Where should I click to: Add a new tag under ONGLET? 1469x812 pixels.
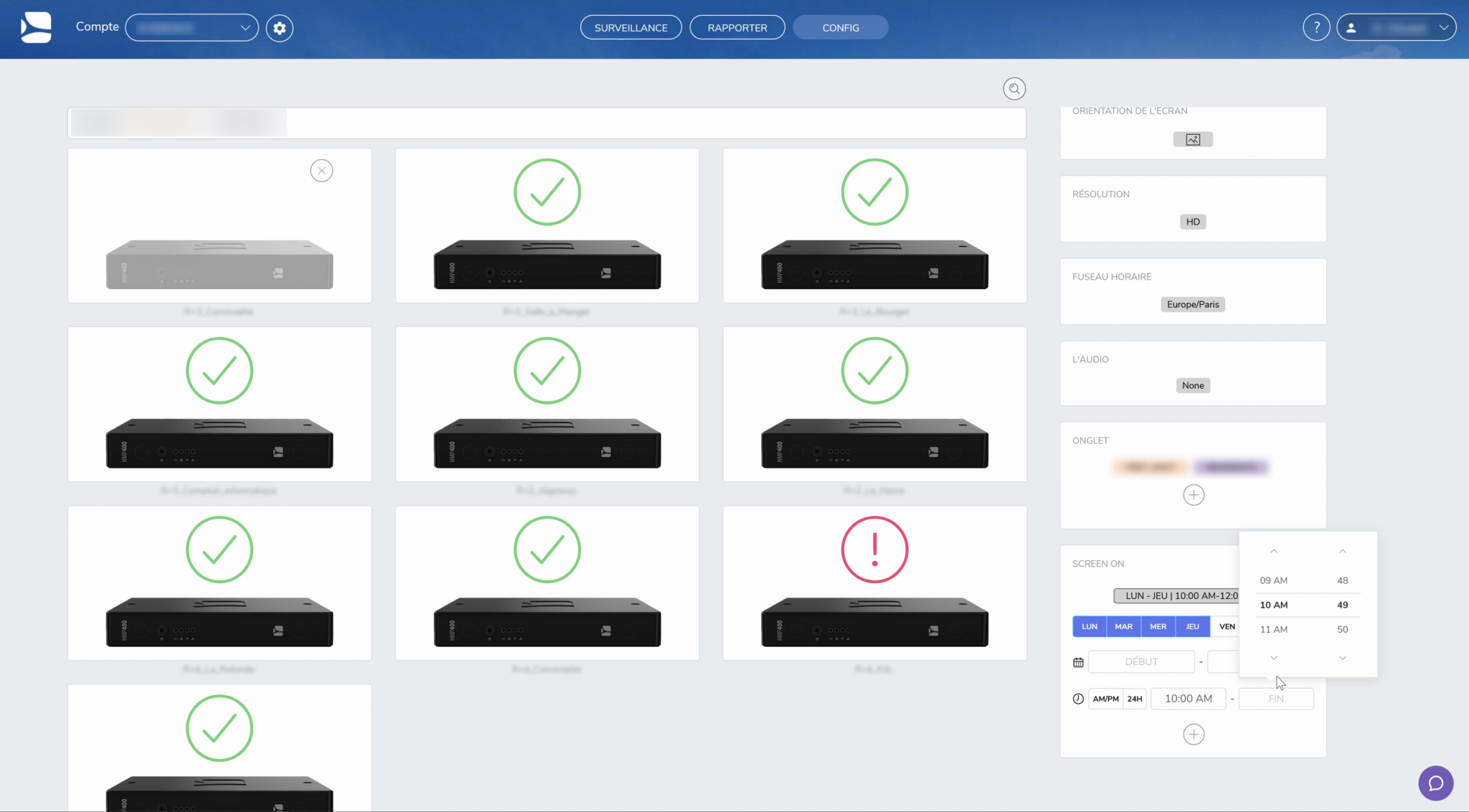[1193, 495]
